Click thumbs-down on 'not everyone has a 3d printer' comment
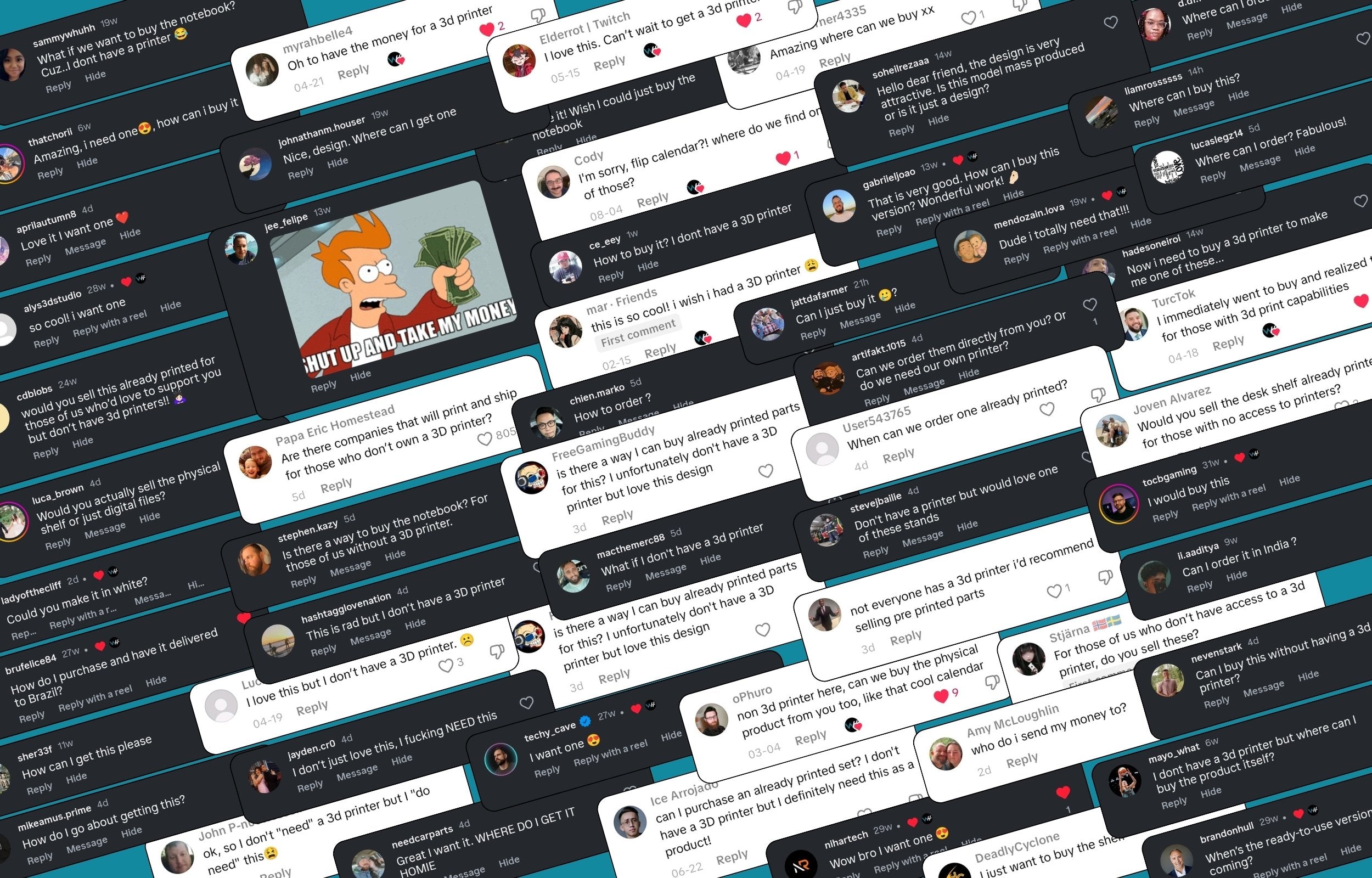Image resolution: width=1372 pixels, height=878 pixels. [x=1105, y=577]
